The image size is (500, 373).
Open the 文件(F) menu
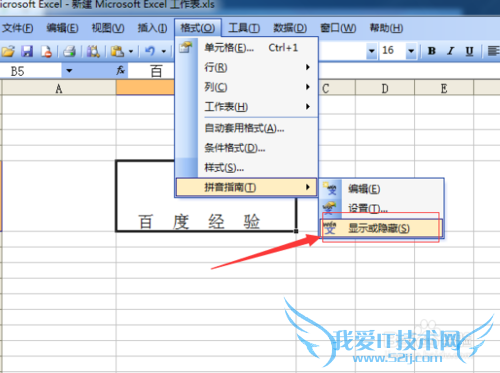18,28
